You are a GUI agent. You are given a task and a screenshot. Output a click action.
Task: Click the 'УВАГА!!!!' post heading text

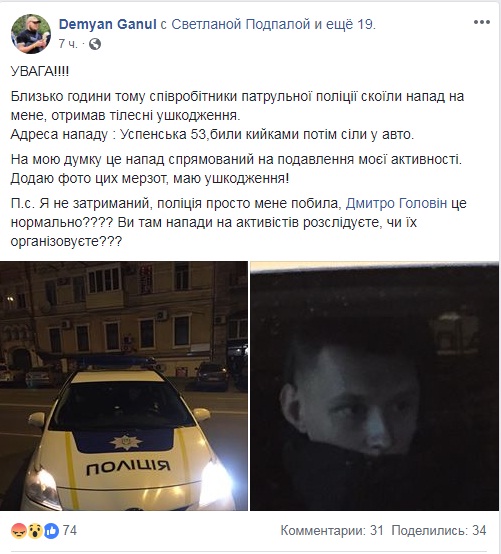(x=40, y=71)
